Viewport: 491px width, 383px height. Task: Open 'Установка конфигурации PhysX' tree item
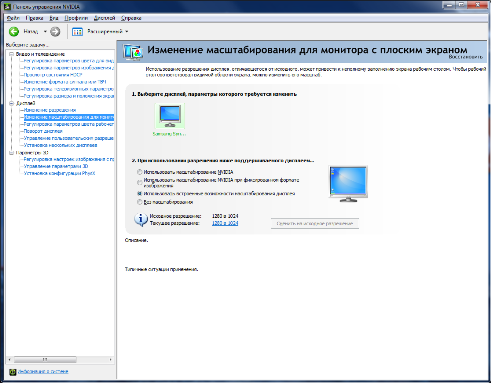point(59,173)
